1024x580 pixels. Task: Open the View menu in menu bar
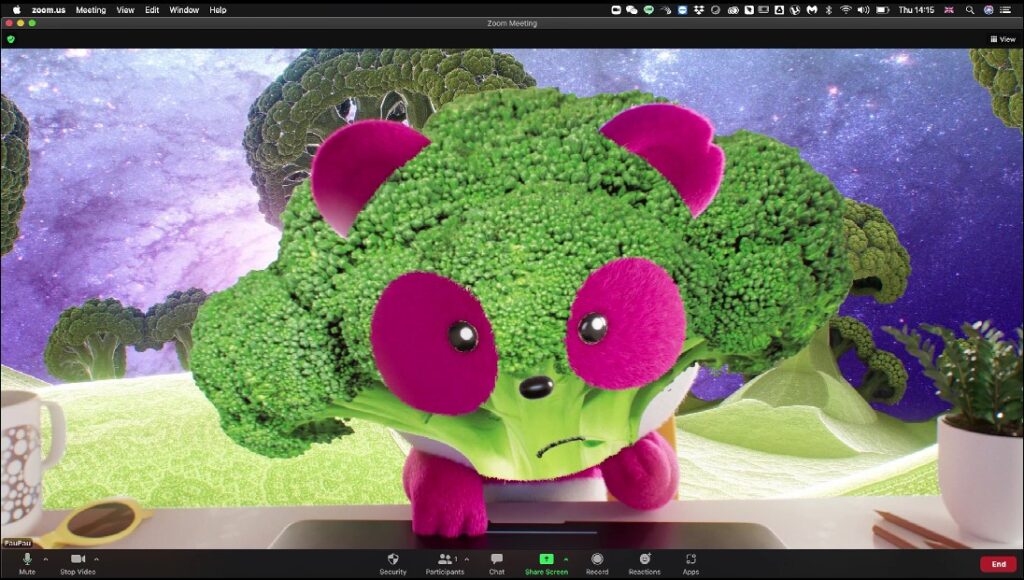pos(125,10)
